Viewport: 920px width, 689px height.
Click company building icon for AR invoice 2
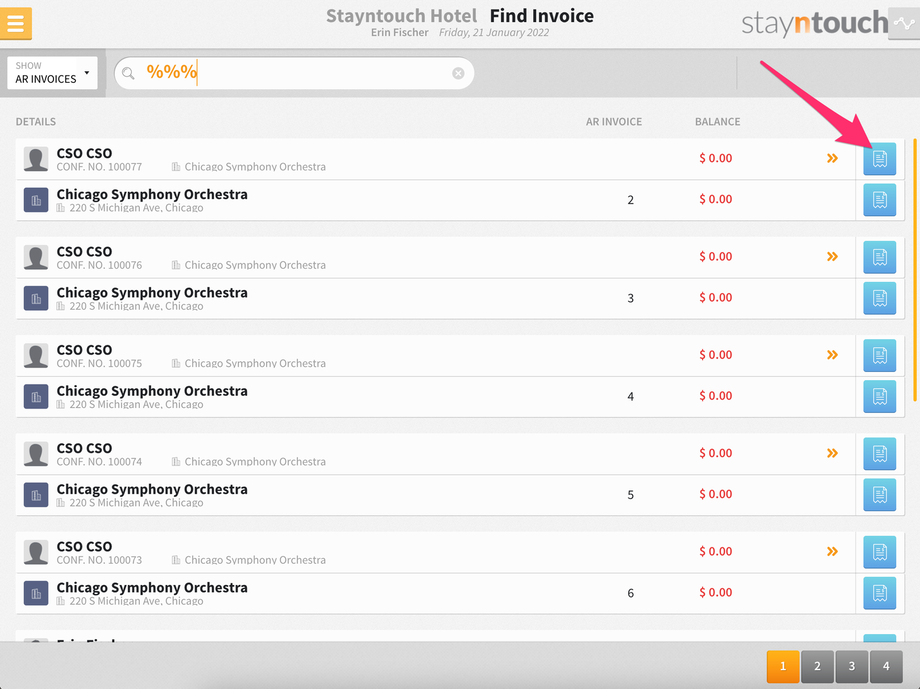click(x=36, y=200)
